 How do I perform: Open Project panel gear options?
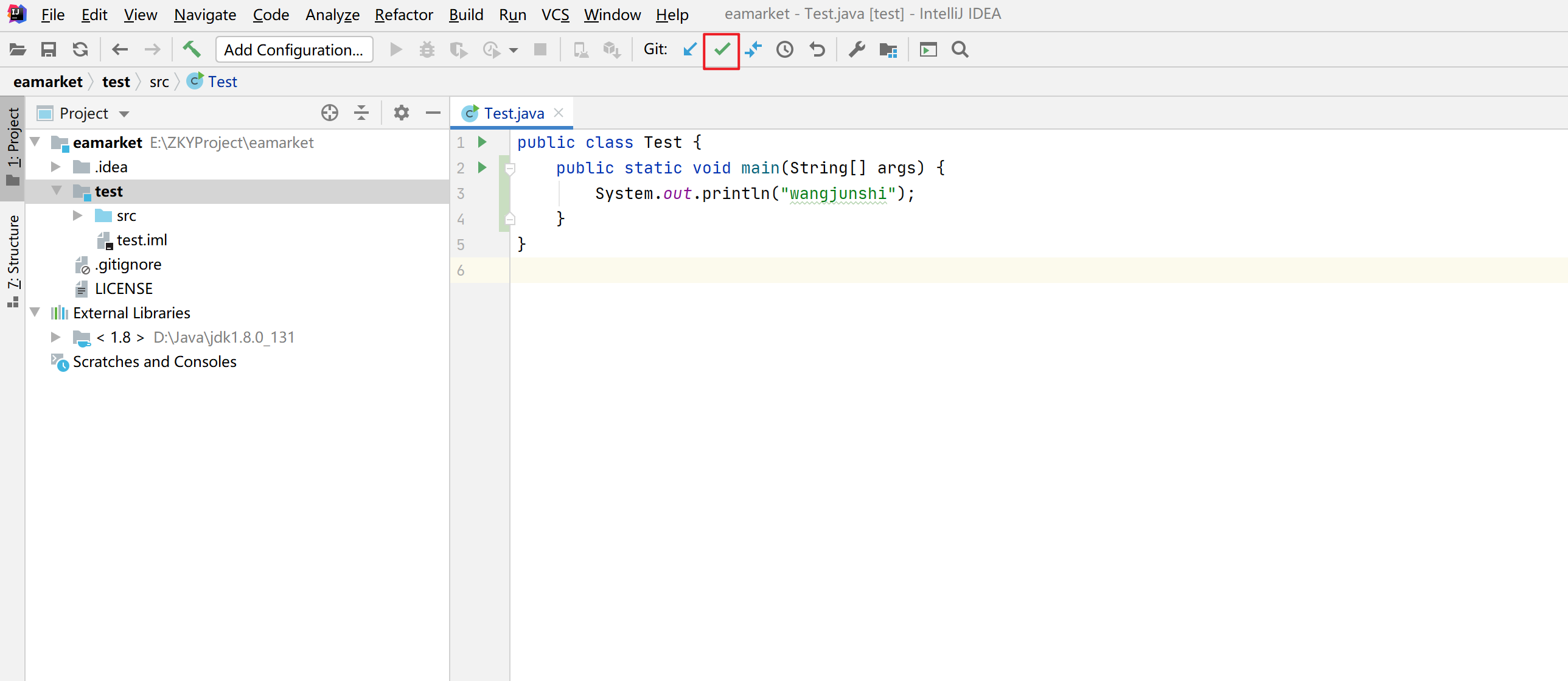coord(401,113)
